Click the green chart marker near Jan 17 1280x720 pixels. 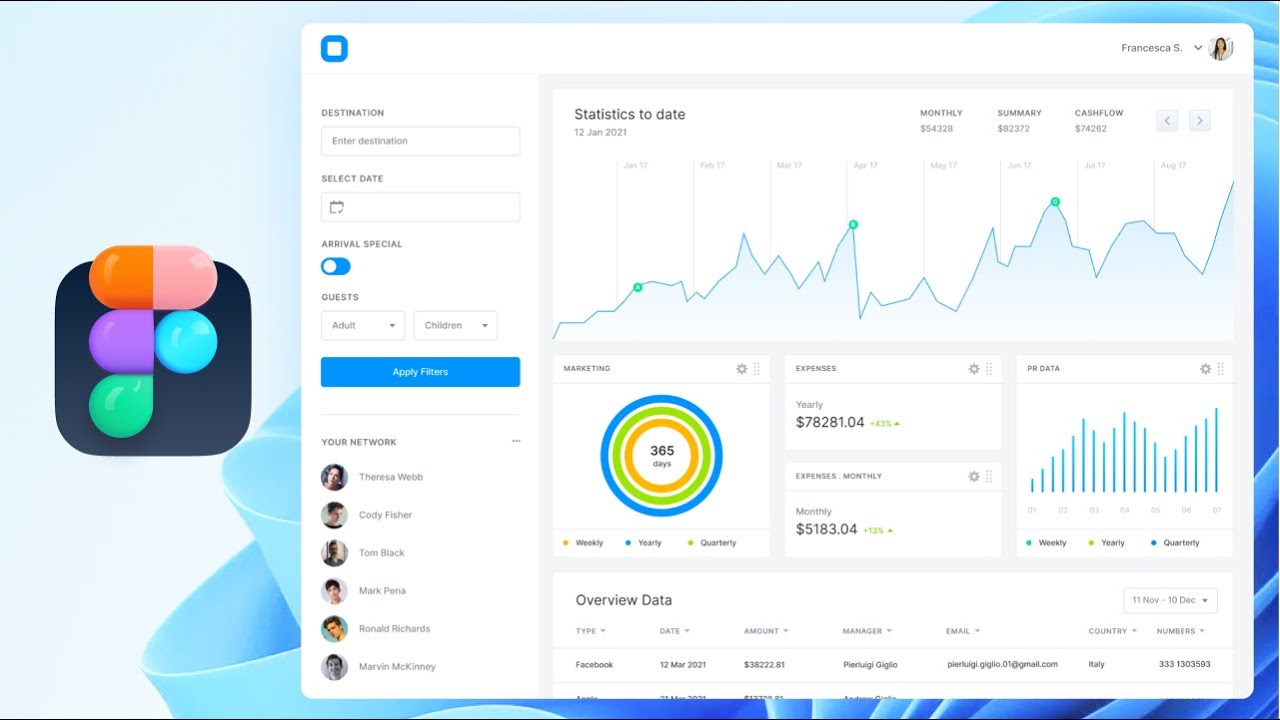[637, 287]
